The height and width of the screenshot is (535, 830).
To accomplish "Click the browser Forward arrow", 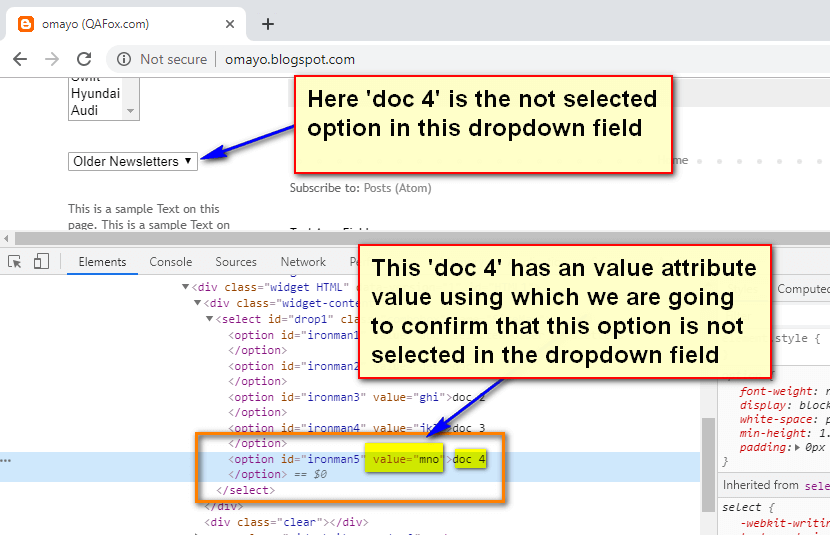I will [x=52, y=59].
